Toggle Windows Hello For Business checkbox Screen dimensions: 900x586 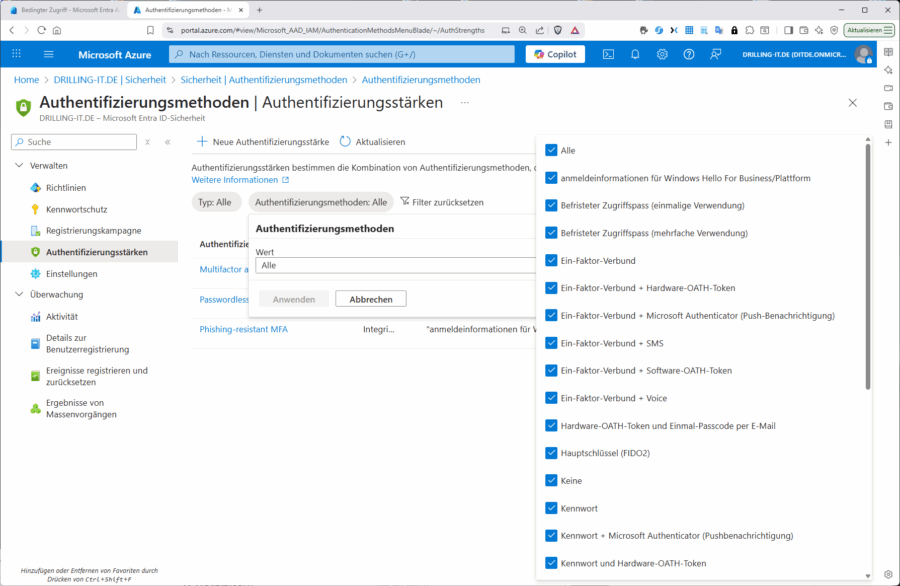tap(551, 178)
